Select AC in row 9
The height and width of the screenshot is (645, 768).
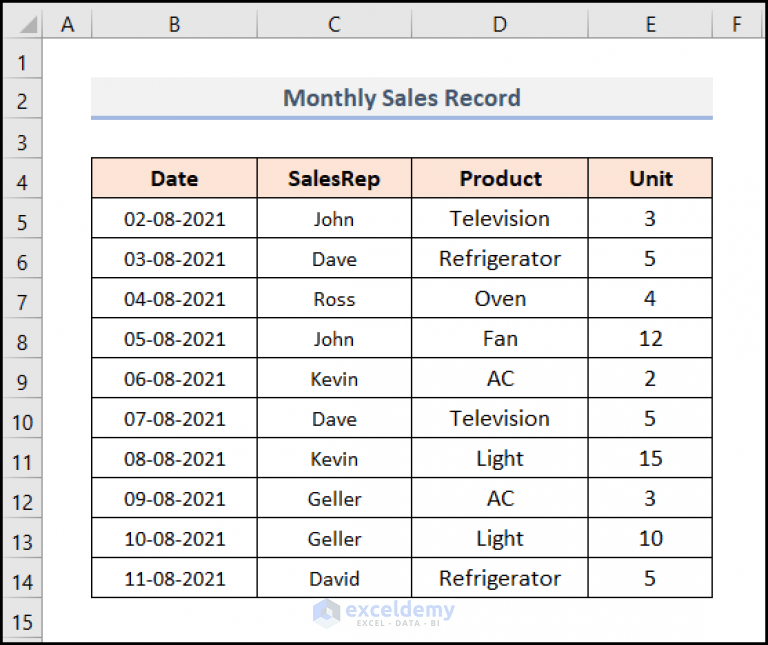point(500,378)
